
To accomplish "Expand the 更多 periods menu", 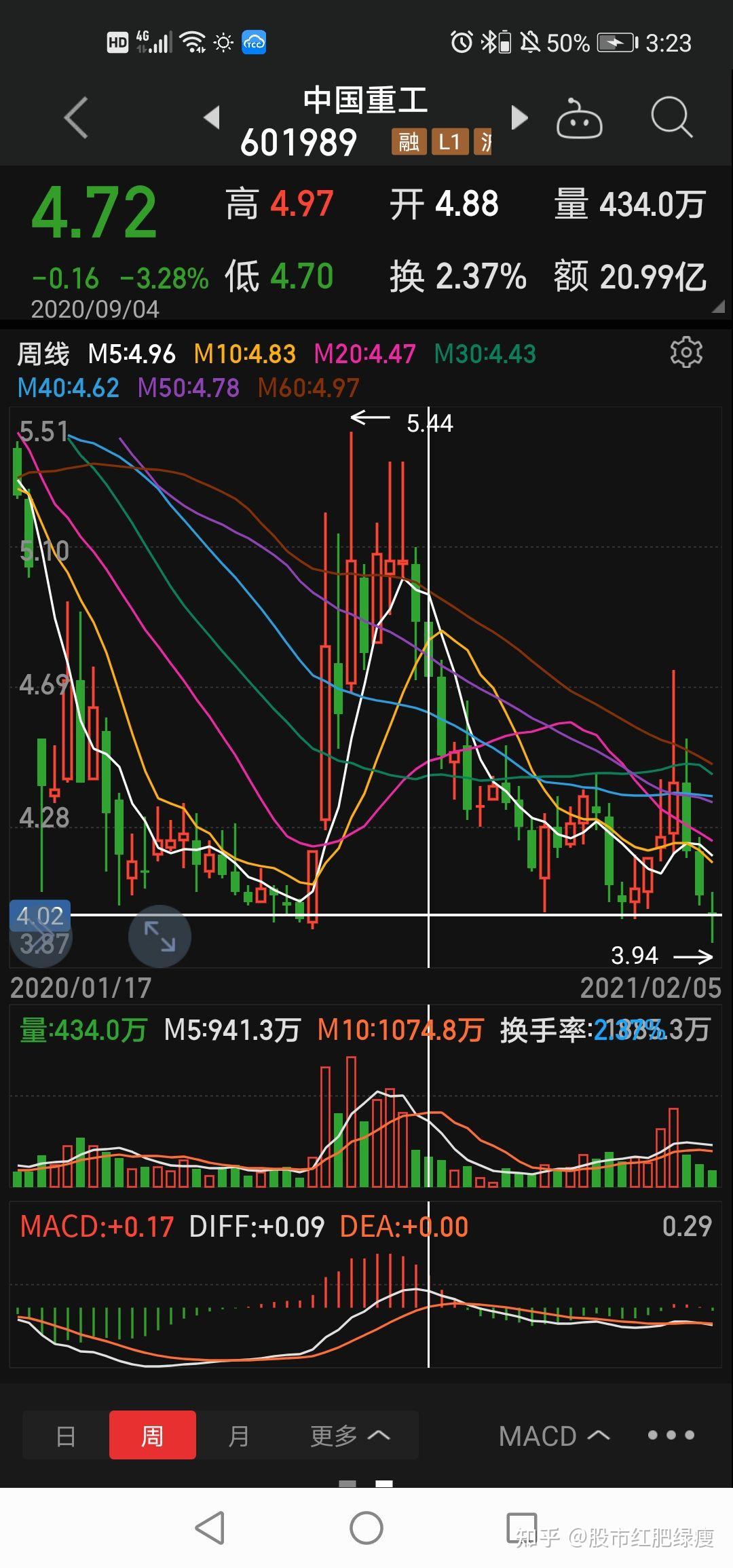I will 350,1435.
